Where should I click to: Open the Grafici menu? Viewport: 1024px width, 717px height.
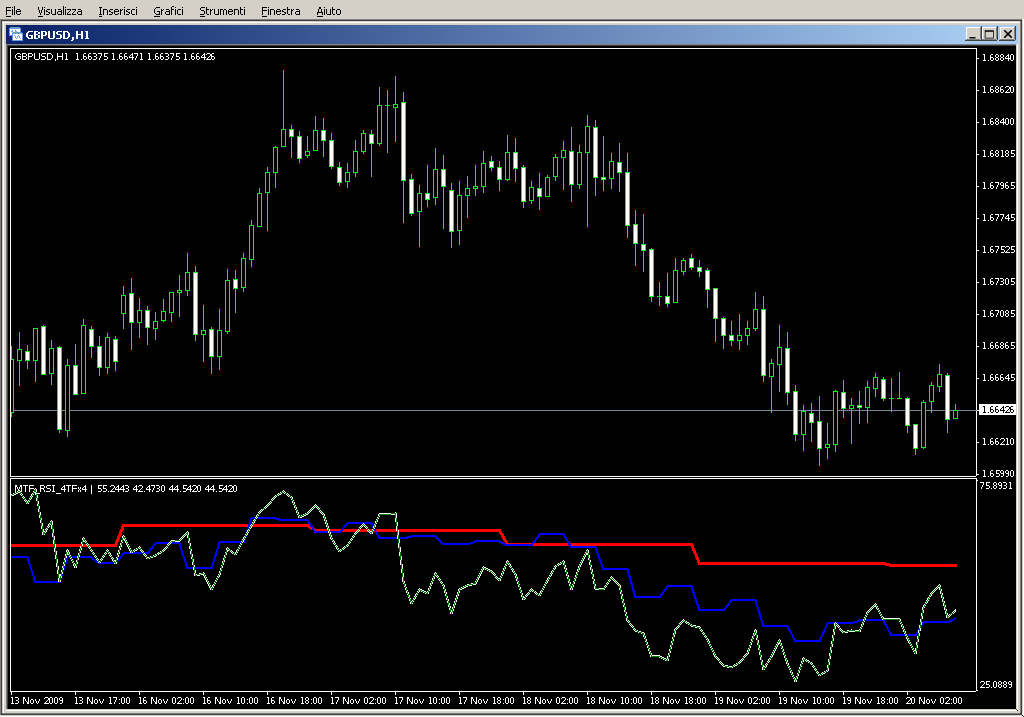tap(168, 11)
